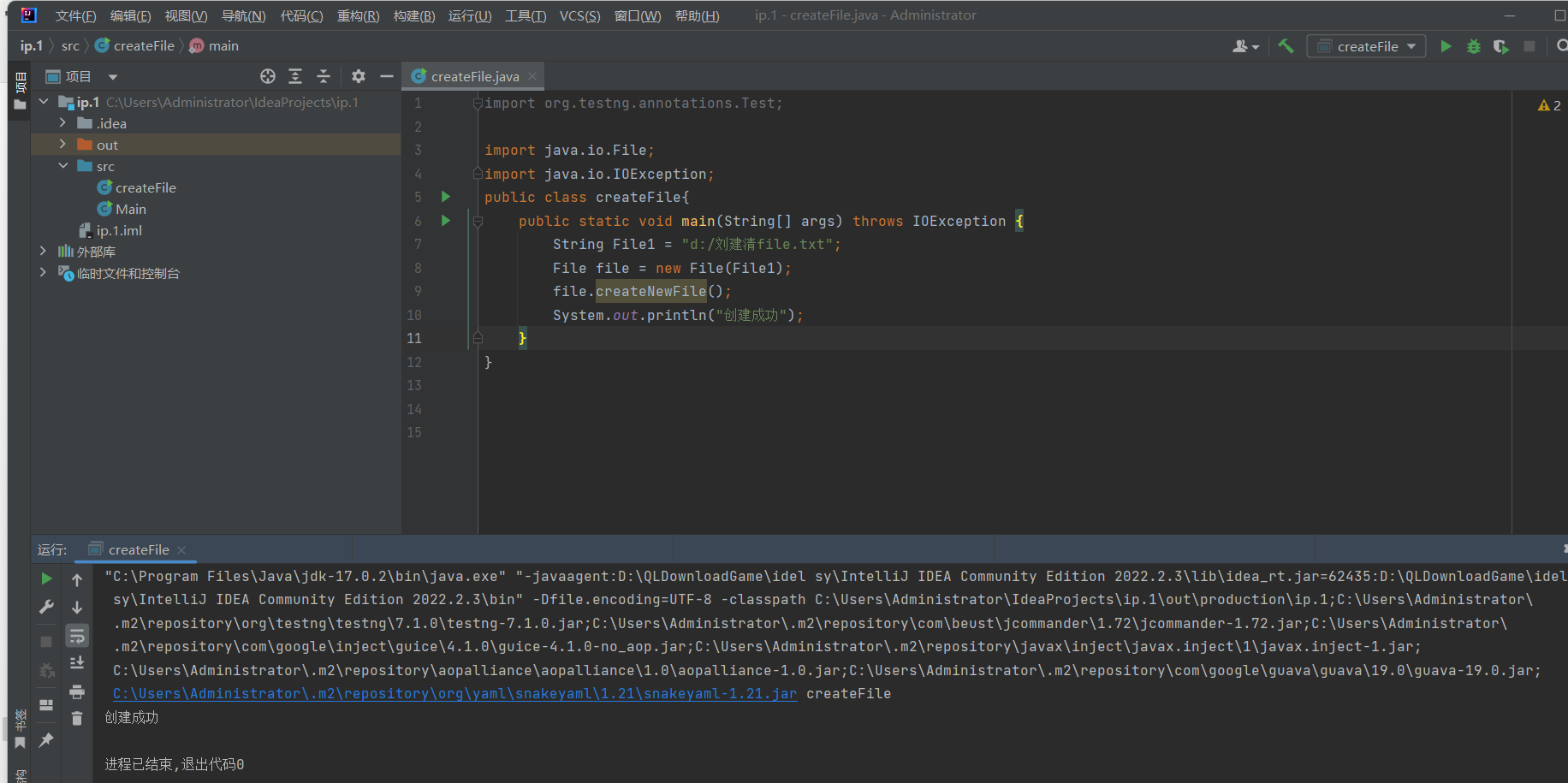Click the Build project hammer icon
This screenshot has height=783, width=1568.
1286,46
